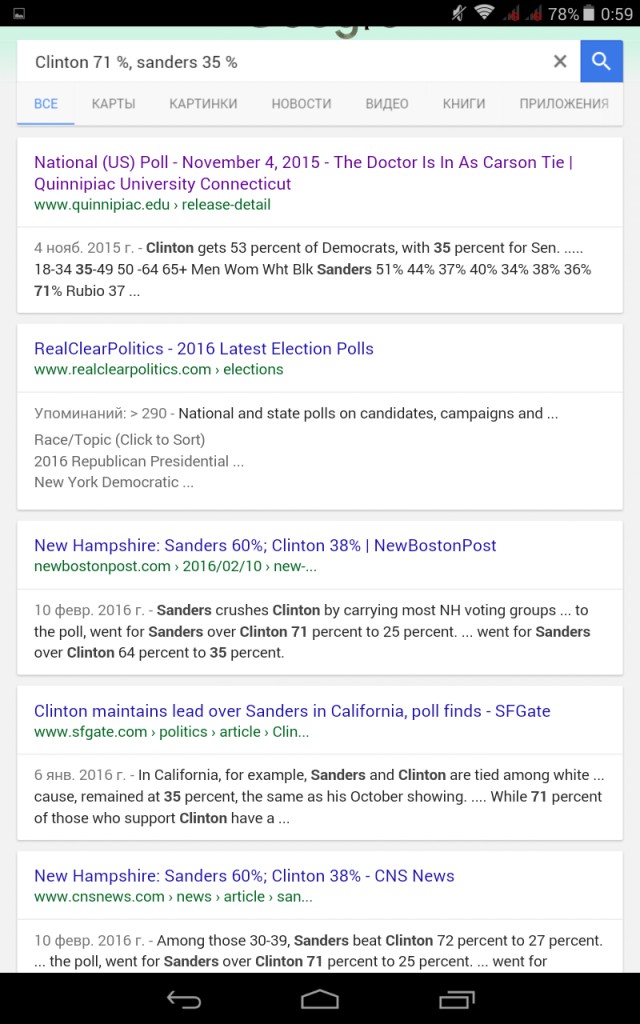This screenshot has height=1024, width=640.
Task: Switch to the КАРТЫ tab
Action: click(x=114, y=103)
